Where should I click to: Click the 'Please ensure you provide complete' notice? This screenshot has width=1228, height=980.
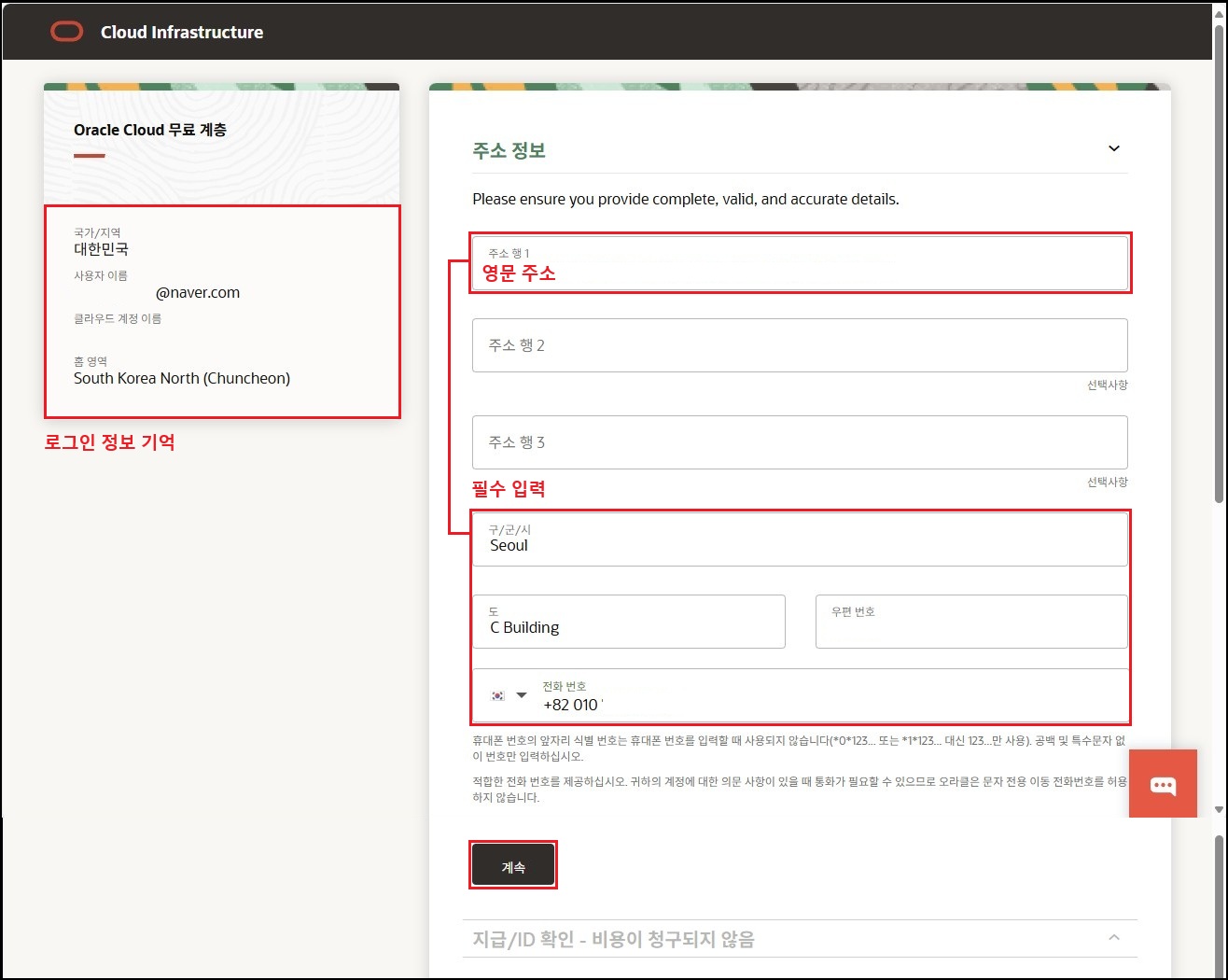coord(686,199)
